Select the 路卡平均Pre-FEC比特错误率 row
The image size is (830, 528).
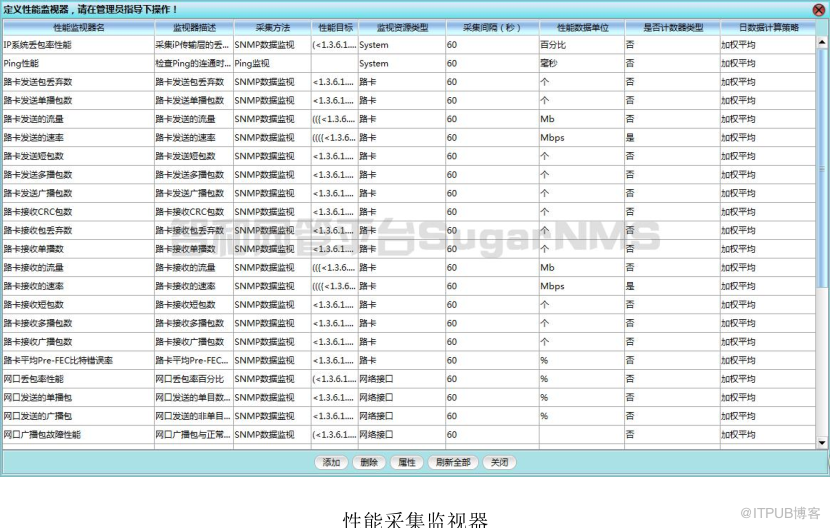pyautogui.click(x=409, y=361)
